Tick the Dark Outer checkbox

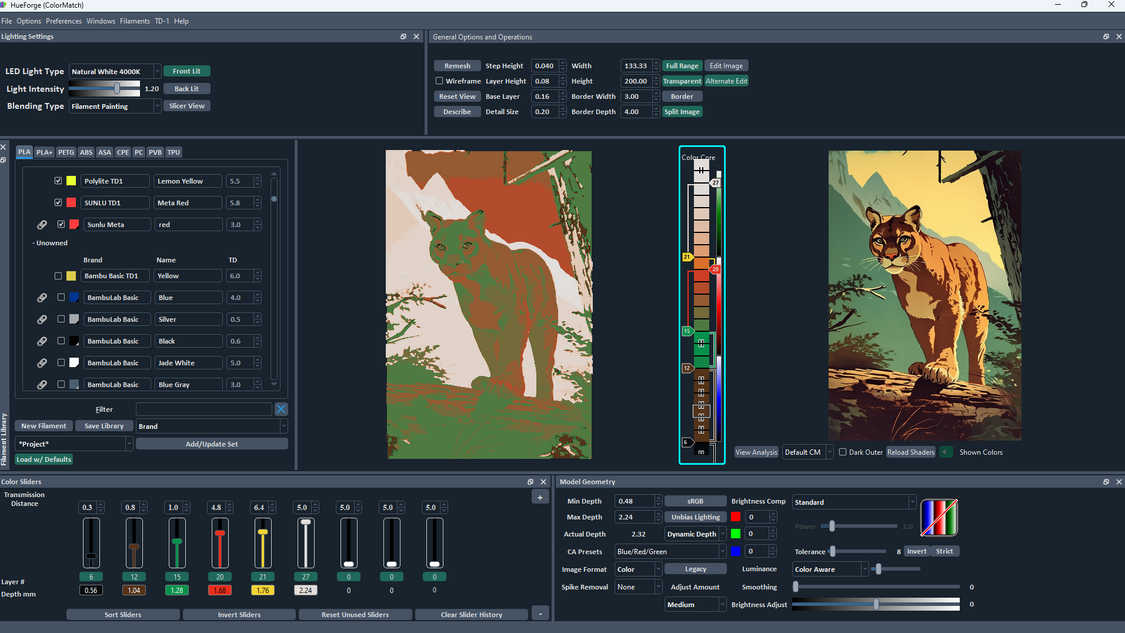click(843, 452)
